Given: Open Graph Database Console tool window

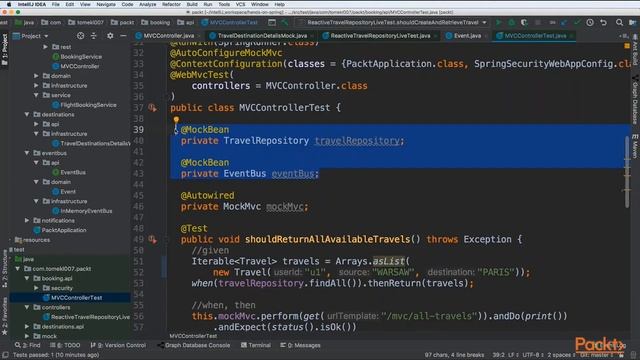Looking at the screenshot, I should (x=194, y=345).
